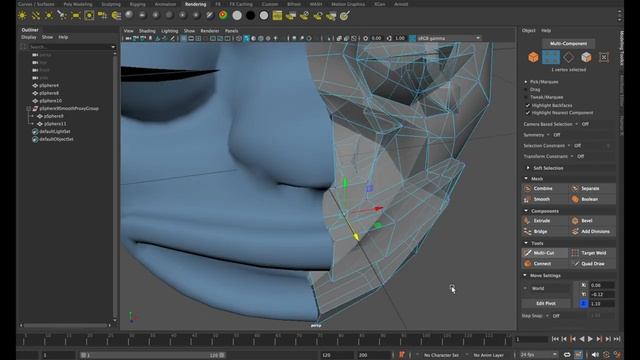The height and width of the screenshot is (360, 640).
Task: Open Outliner Display menu
Action: click(29, 37)
